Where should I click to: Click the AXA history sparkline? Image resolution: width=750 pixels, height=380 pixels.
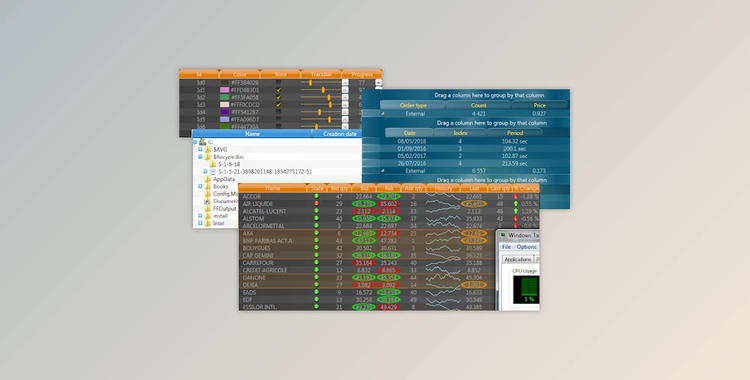tap(443, 233)
